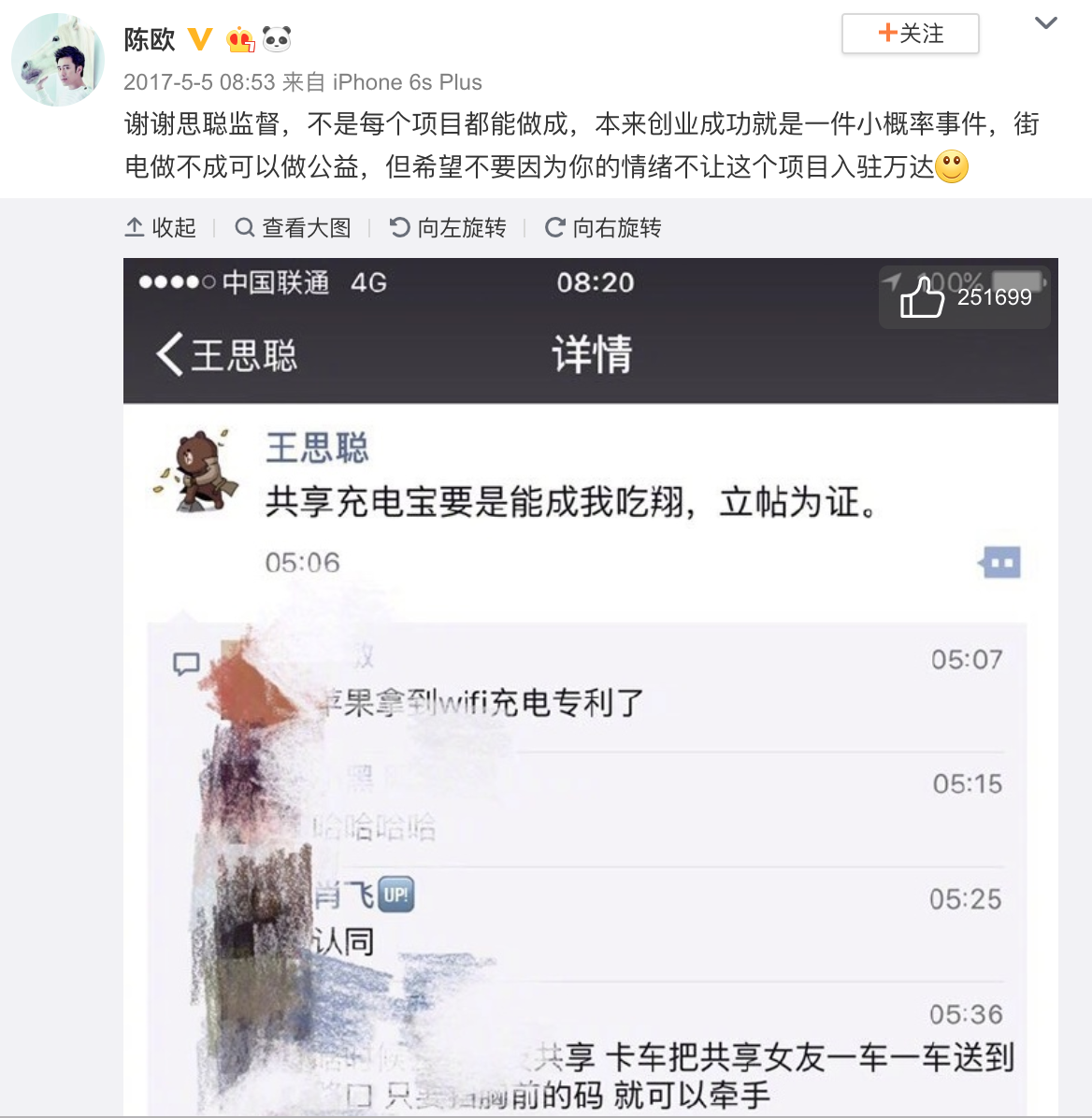The image size is (1092, 1118).
Task: Collapse the image with 收起
Action: (161, 227)
